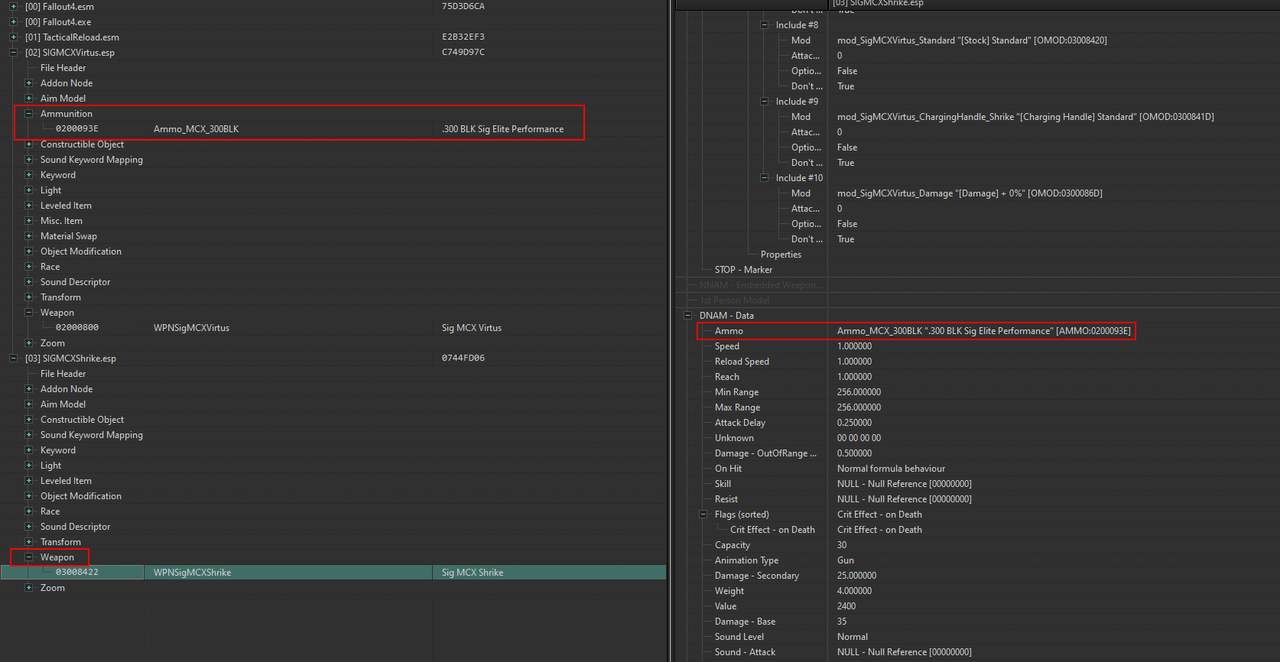The height and width of the screenshot is (662, 1280).
Task: Collapse Weapon group under SIGMCXShrike.esp
Action: point(30,557)
